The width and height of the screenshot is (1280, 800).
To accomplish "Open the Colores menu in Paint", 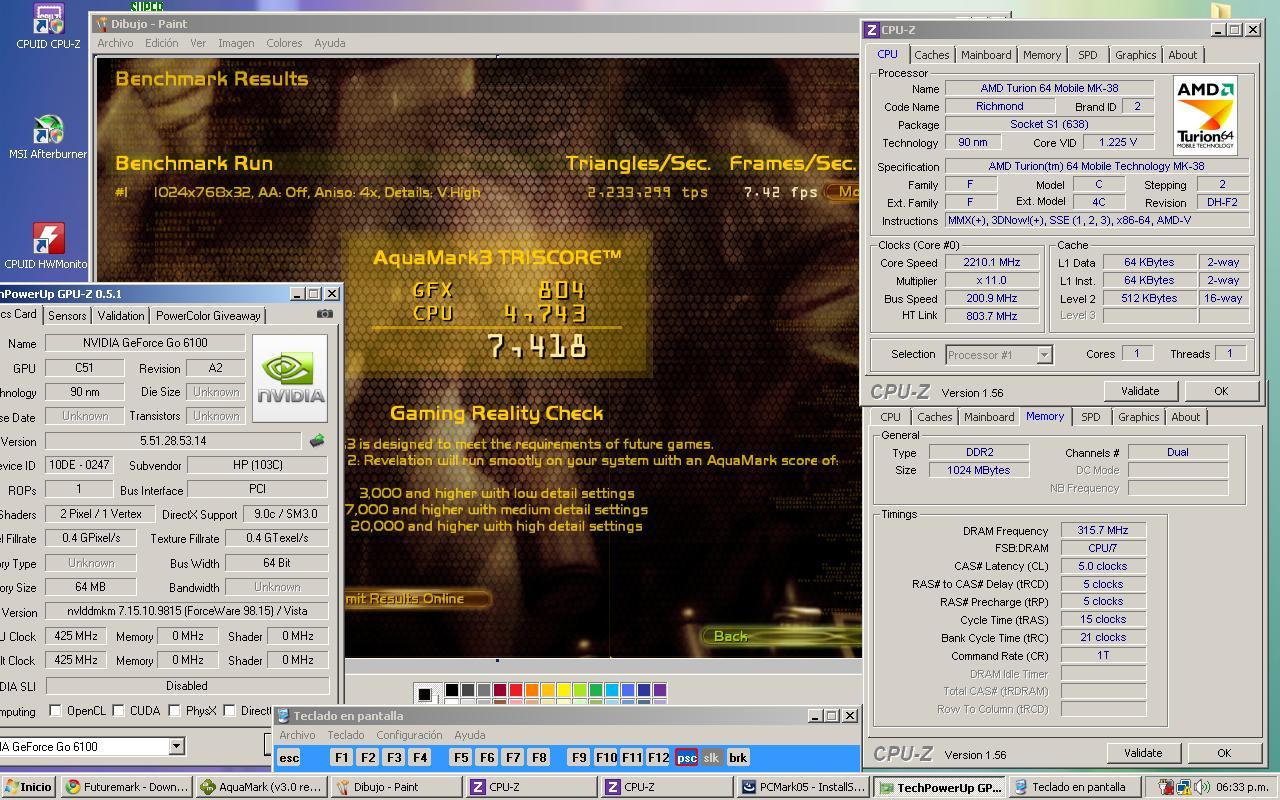I will tap(284, 43).
